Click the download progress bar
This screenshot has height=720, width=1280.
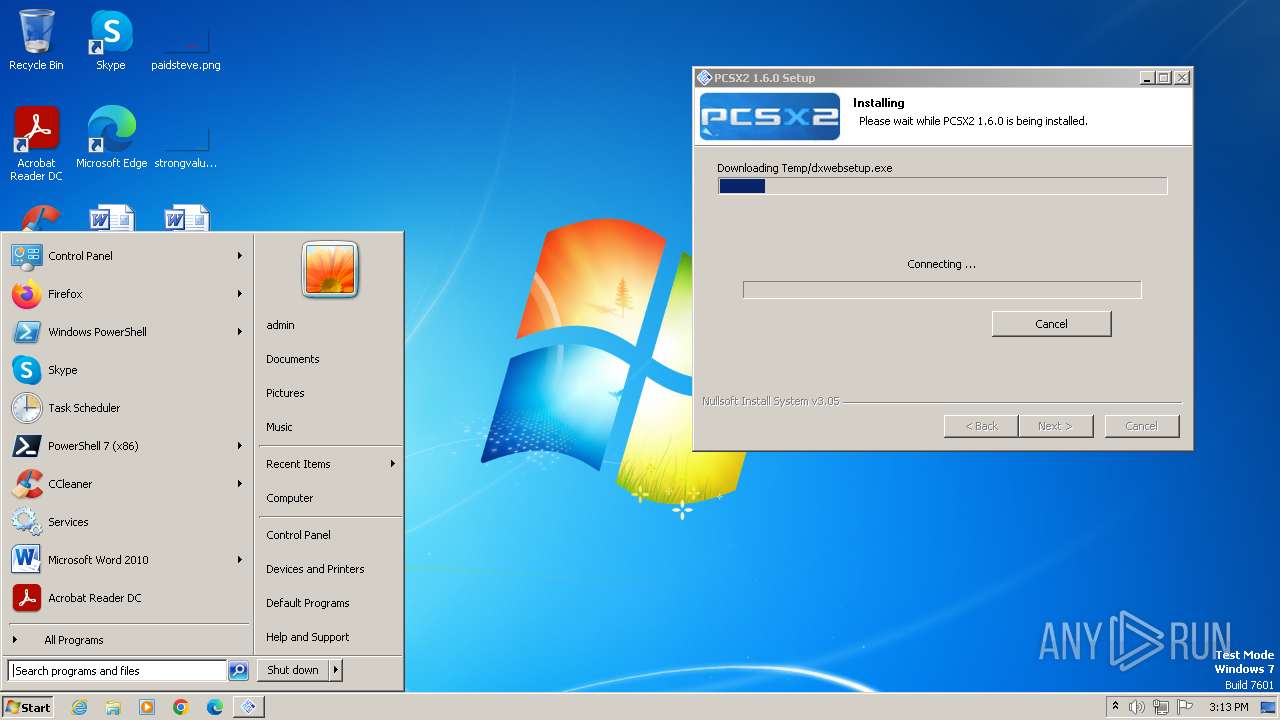[x=942, y=186]
